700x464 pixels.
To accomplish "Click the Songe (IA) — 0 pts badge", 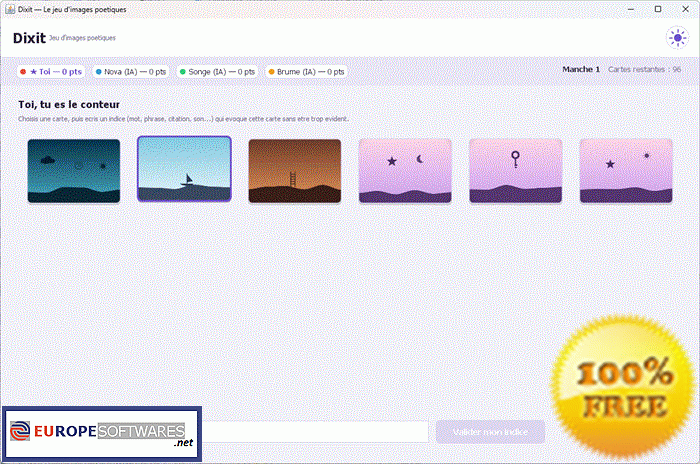I will point(217,71).
